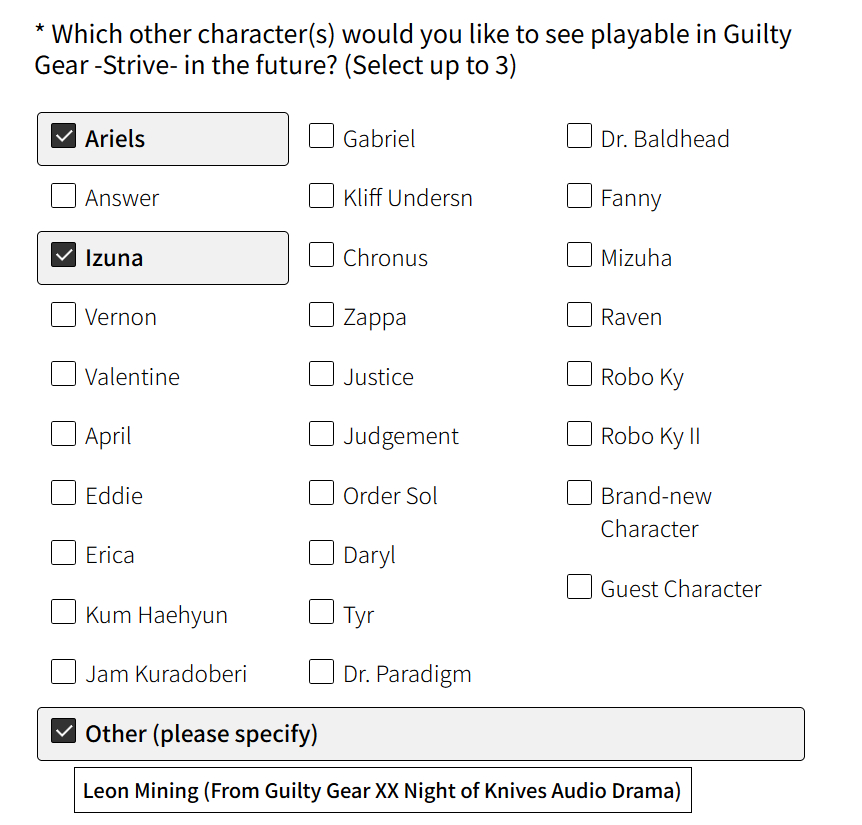Image resolution: width=862 pixels, height=825 pixels.
Task: Check the Valentine box
Action: pyautogui.click(x=64, y=375)
